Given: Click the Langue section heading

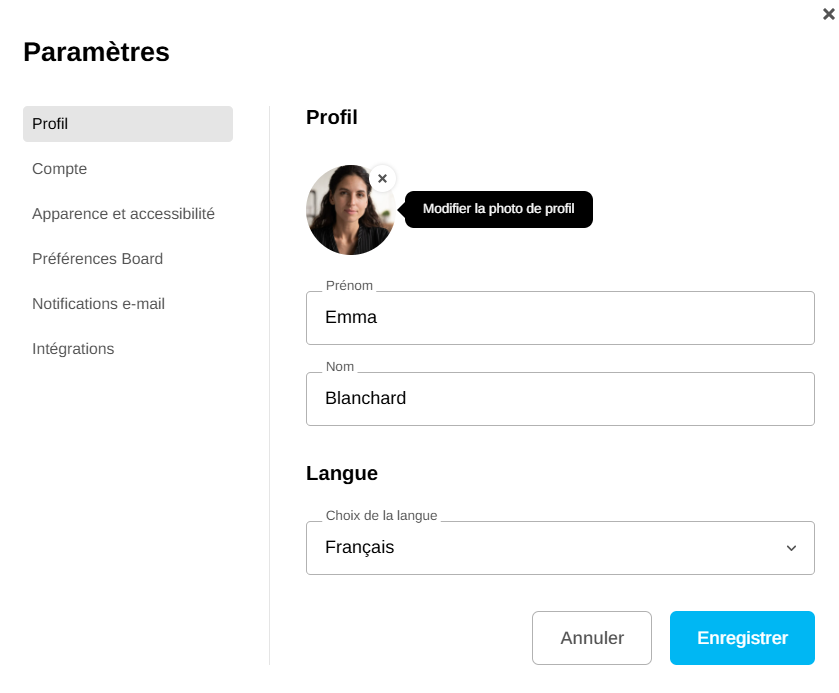Looking at the screenshot, I should tap(342, 474).
